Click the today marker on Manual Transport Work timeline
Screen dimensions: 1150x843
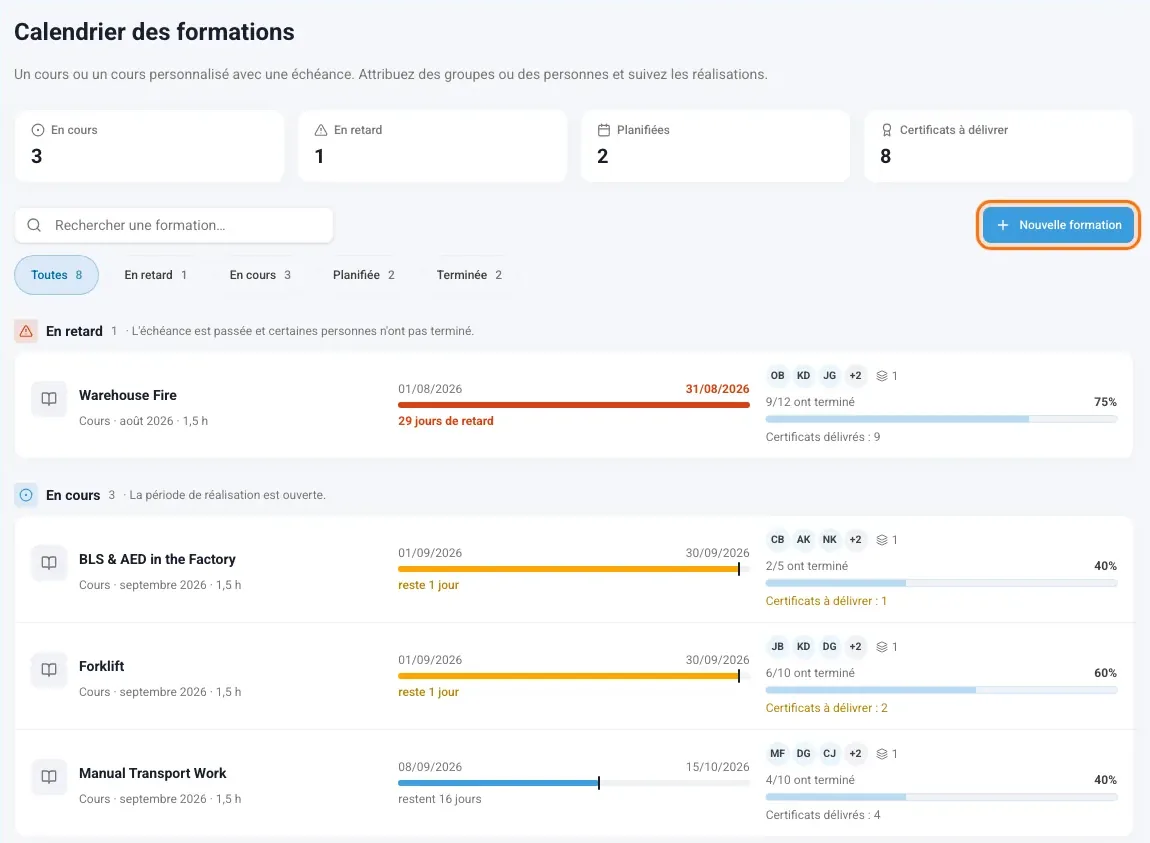tap(599, 783)
